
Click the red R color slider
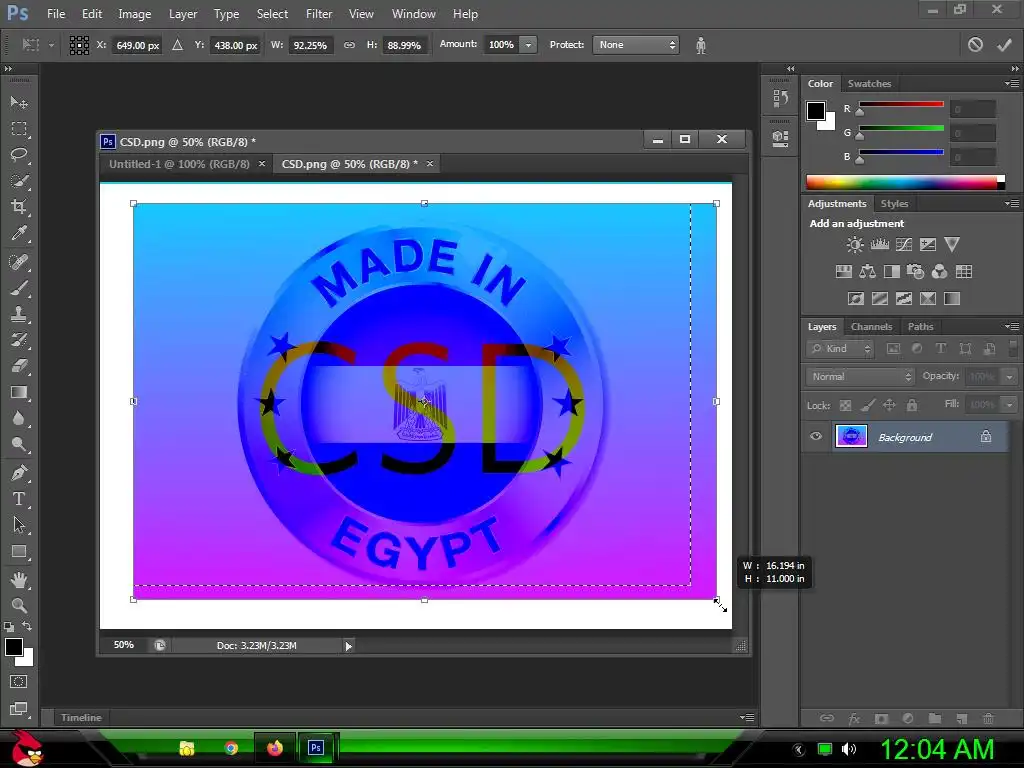tap(901, 104)
